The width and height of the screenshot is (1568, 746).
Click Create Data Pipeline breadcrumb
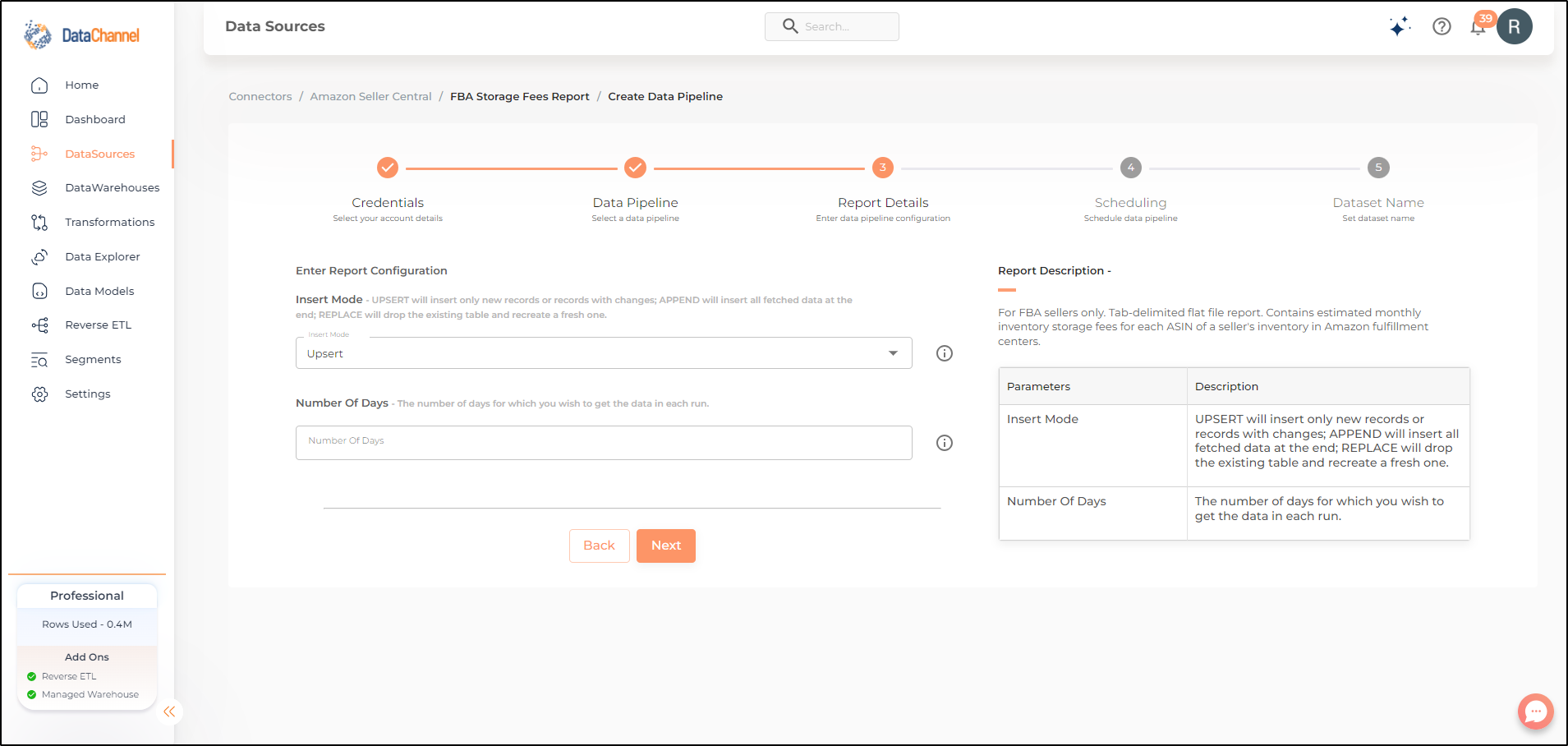pos(665,97)
